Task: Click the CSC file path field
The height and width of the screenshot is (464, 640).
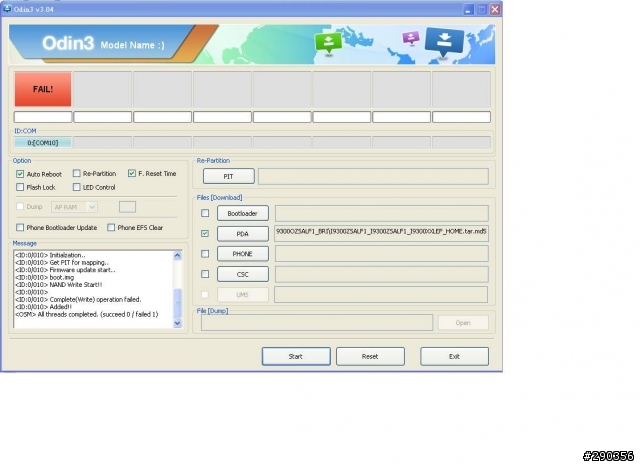Action: [x=381, y=274]
